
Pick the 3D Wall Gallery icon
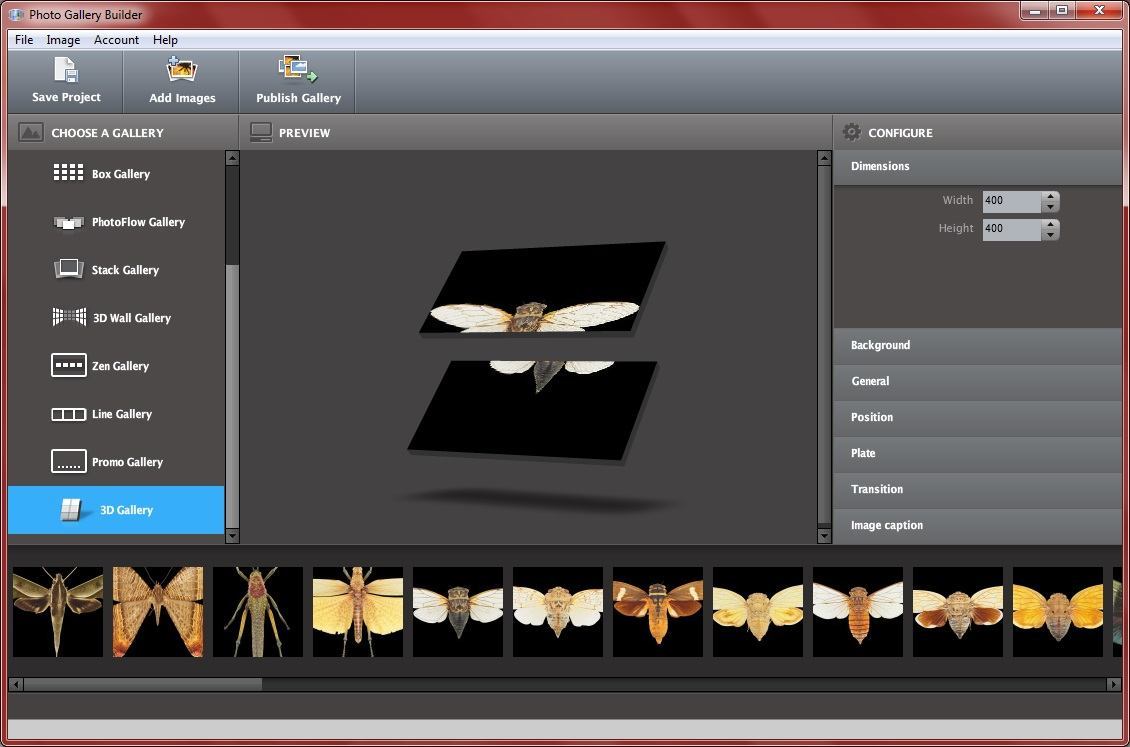pos(68,316)
